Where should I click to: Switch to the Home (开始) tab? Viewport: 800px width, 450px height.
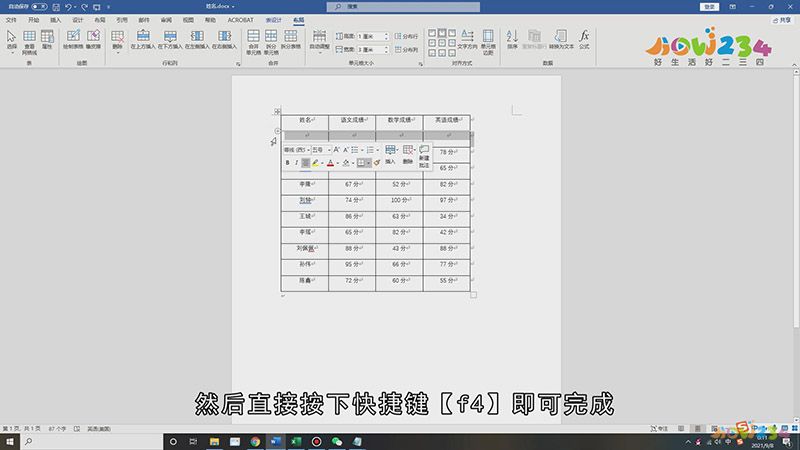[33, 20]
